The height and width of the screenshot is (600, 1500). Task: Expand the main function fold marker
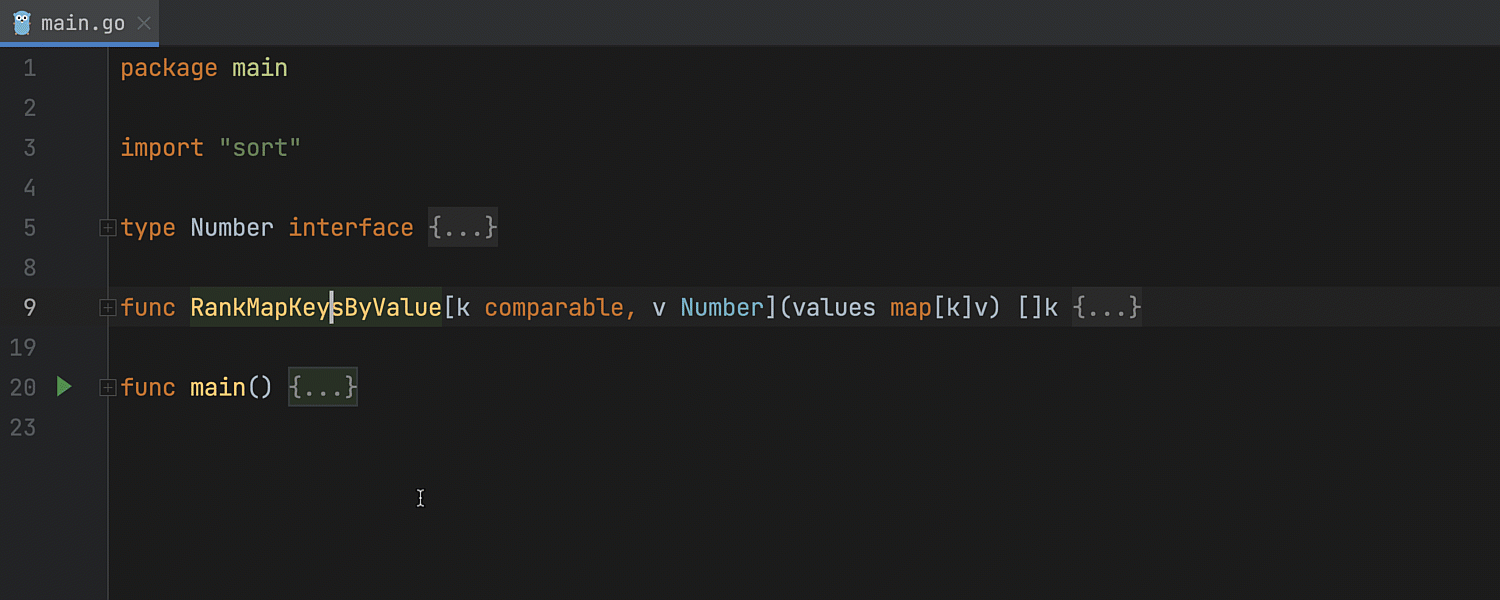[107, 388]
